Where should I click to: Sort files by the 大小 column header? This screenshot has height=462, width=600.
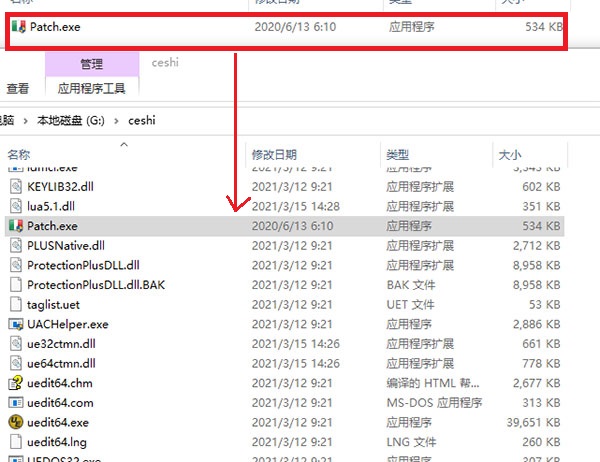pos(509,155)
